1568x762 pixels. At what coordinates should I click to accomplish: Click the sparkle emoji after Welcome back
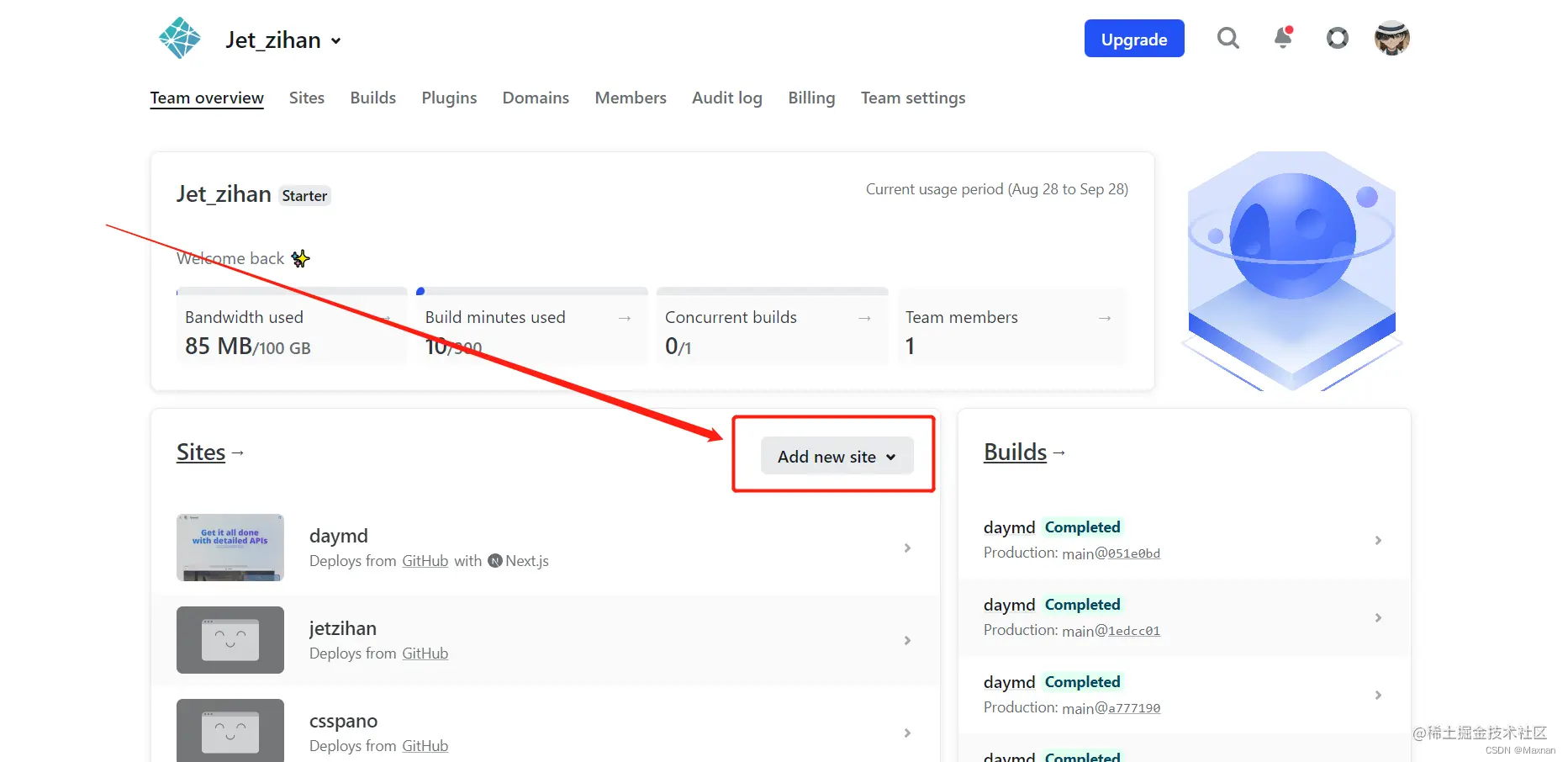click(300, 258)
